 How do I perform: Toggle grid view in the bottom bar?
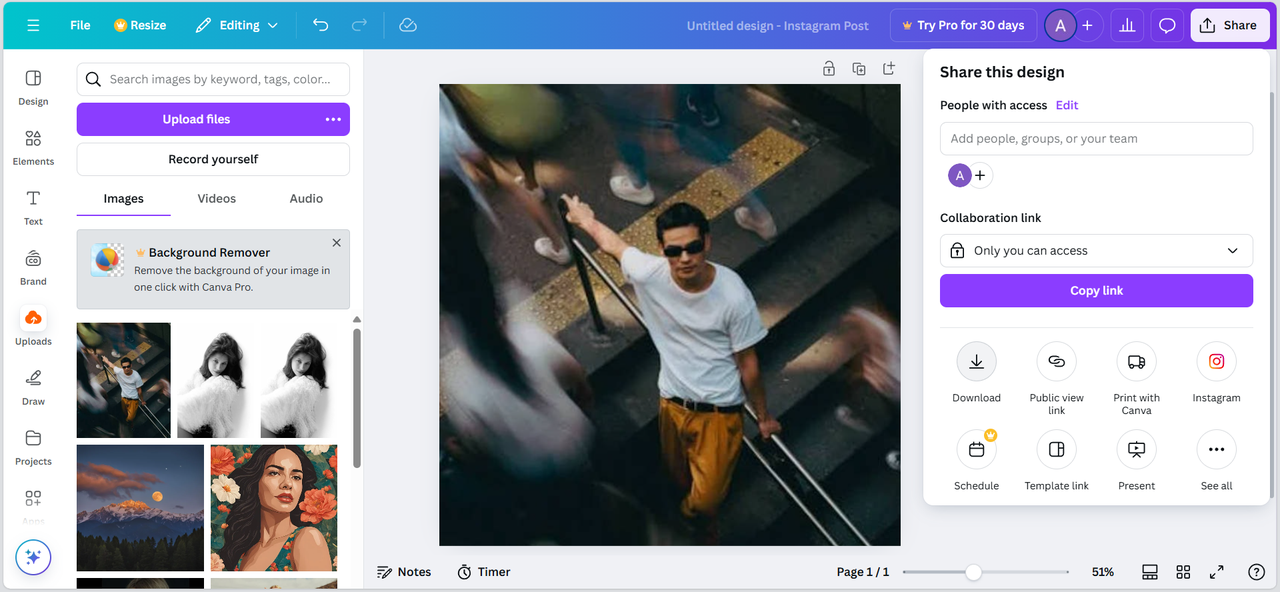1183,572
